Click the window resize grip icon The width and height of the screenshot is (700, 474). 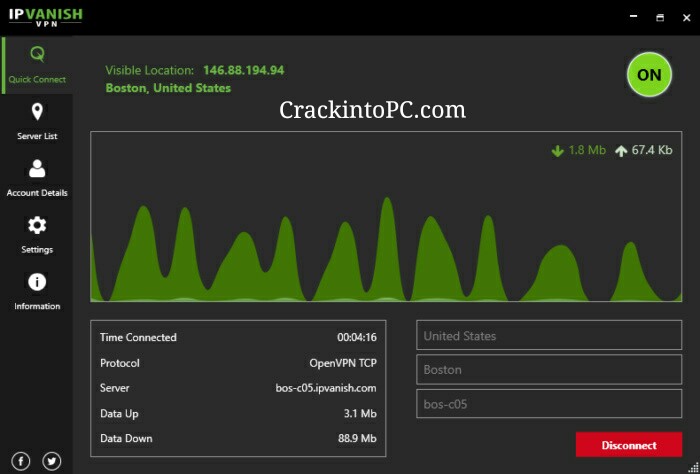[693, 467]
